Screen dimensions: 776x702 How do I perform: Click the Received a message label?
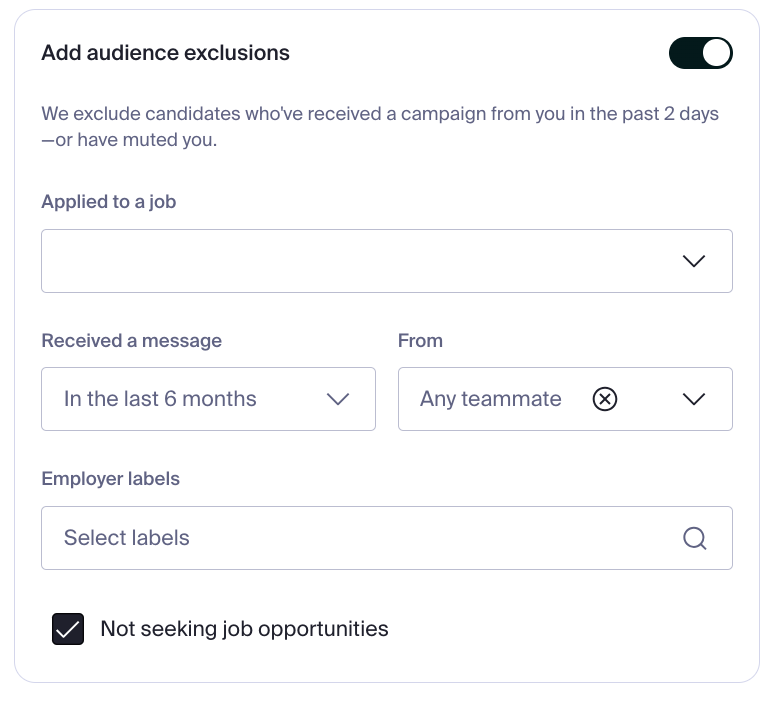[132, 341]
